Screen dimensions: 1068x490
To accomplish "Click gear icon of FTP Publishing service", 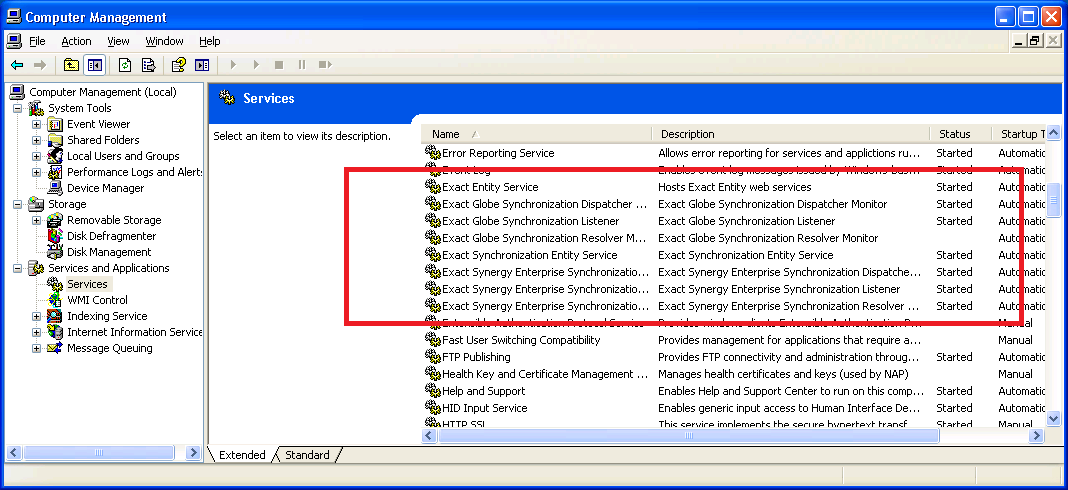I will [433, 356].
